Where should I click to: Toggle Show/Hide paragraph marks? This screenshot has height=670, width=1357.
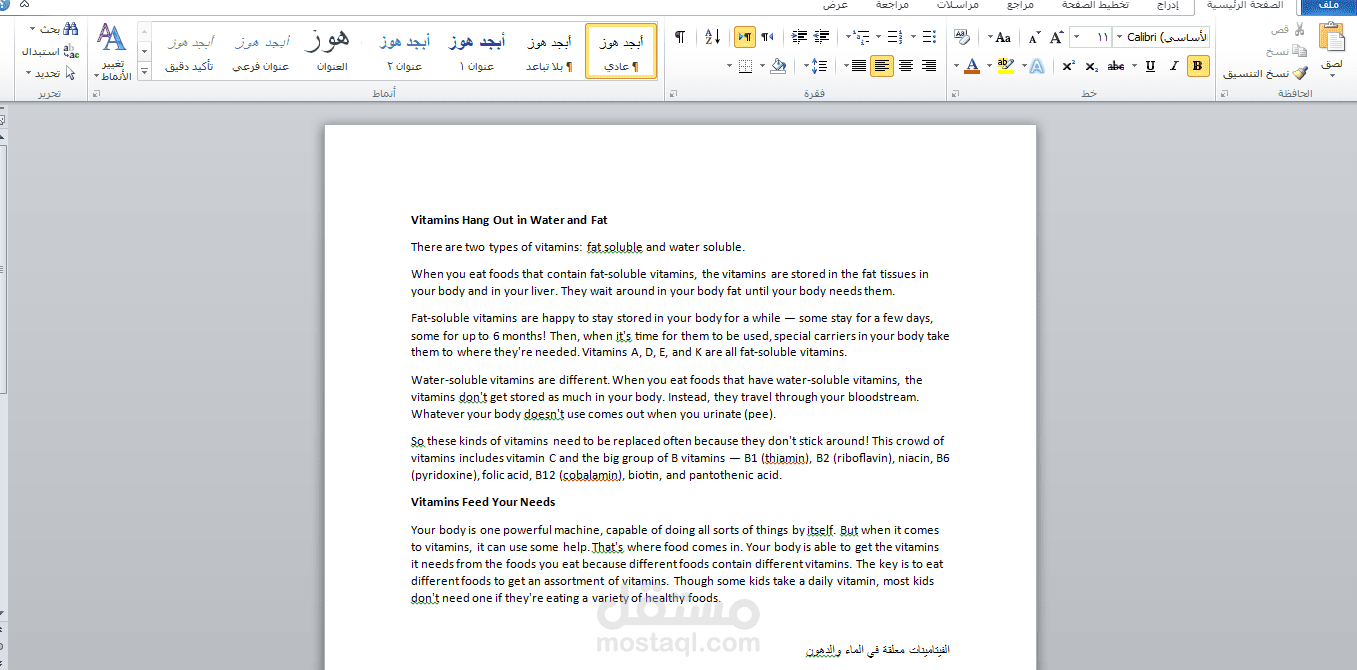click(680, 37)
